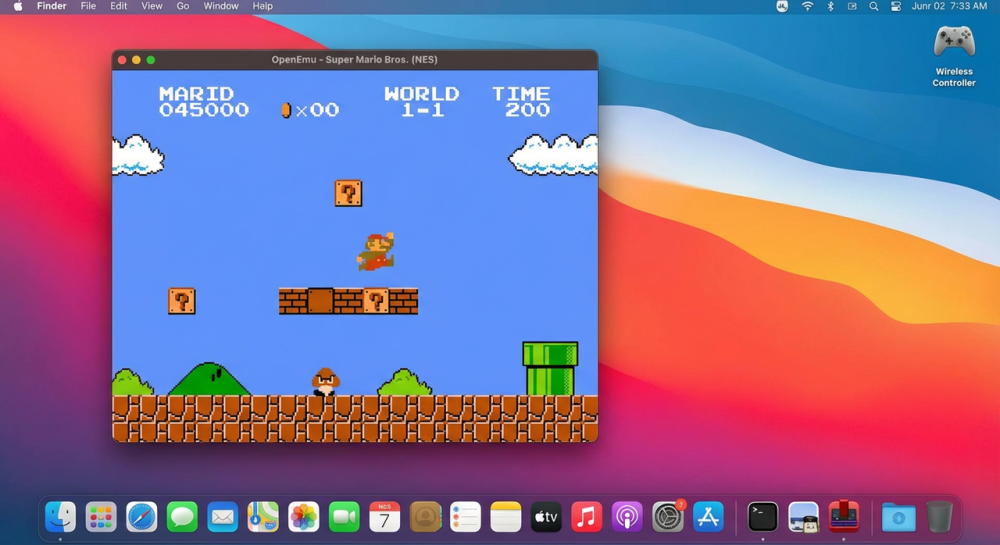
Task: Click the date and time in menu bar
Action: click(x=949, y=6)
